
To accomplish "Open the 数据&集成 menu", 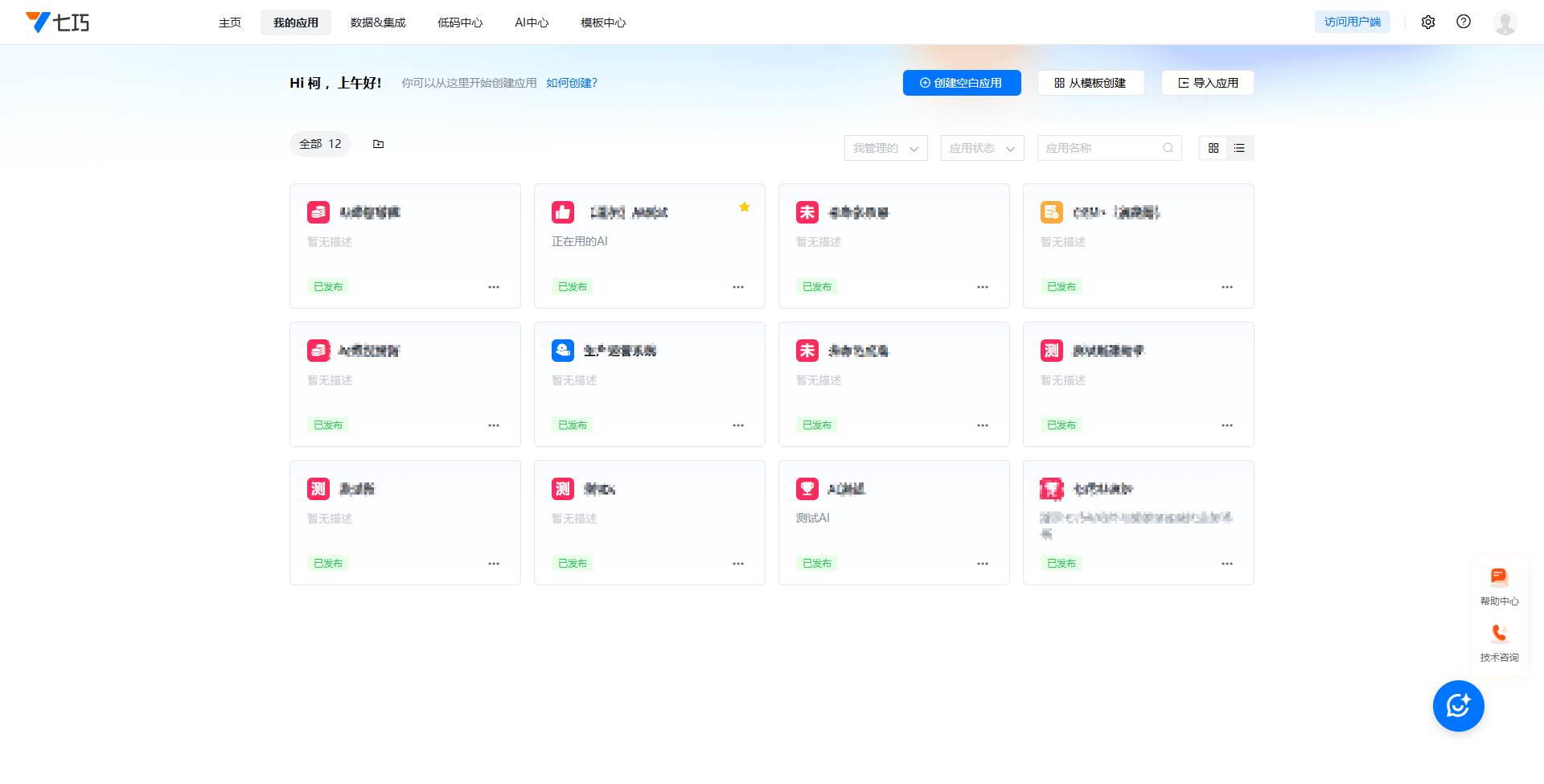I will click(378, 23).
